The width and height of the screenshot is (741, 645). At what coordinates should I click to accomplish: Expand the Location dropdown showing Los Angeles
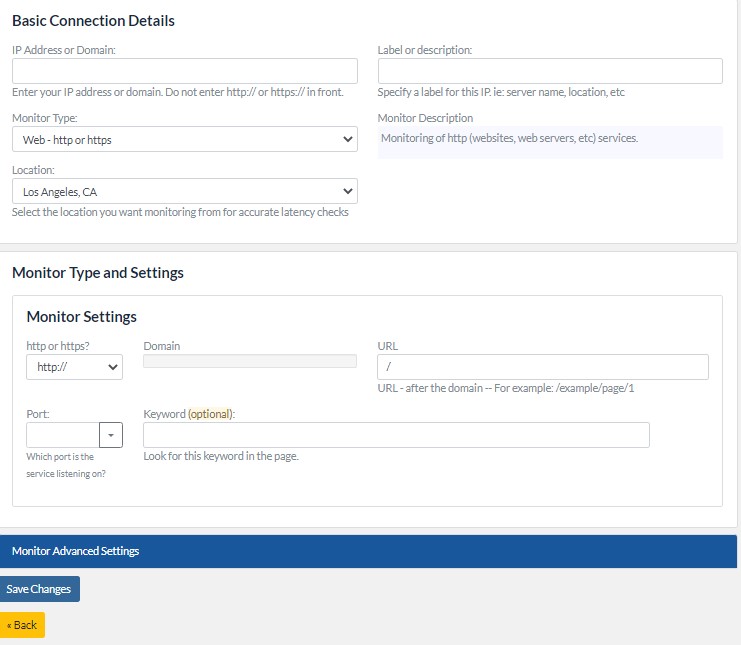pyautogui.click(x=184, y=191)
